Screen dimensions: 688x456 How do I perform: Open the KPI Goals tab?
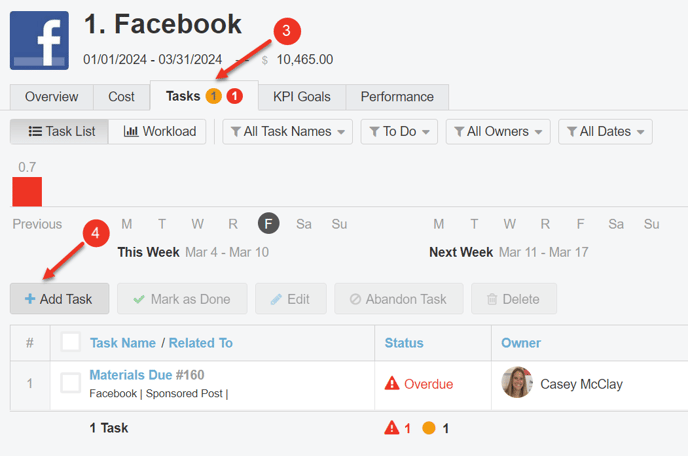pyautogui.click(x=302, y=97)
